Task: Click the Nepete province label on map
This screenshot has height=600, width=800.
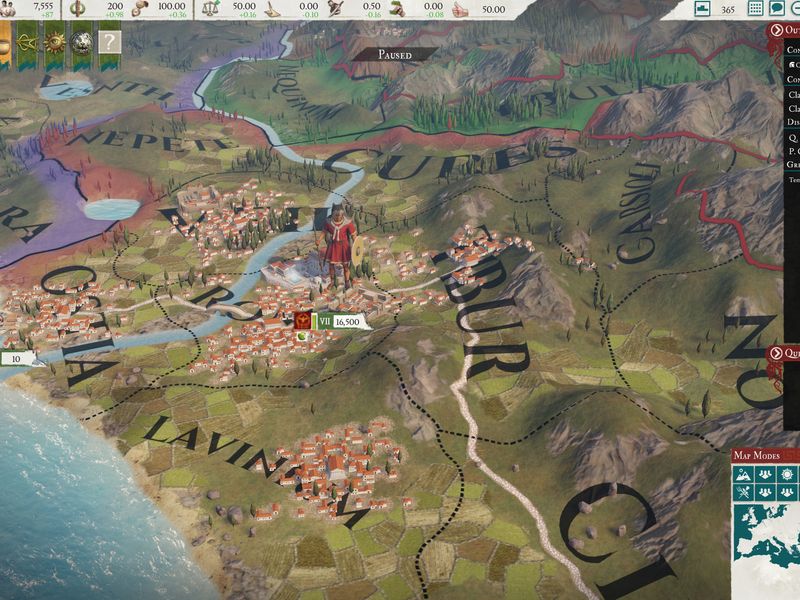Action: click(x=153, y=139)
